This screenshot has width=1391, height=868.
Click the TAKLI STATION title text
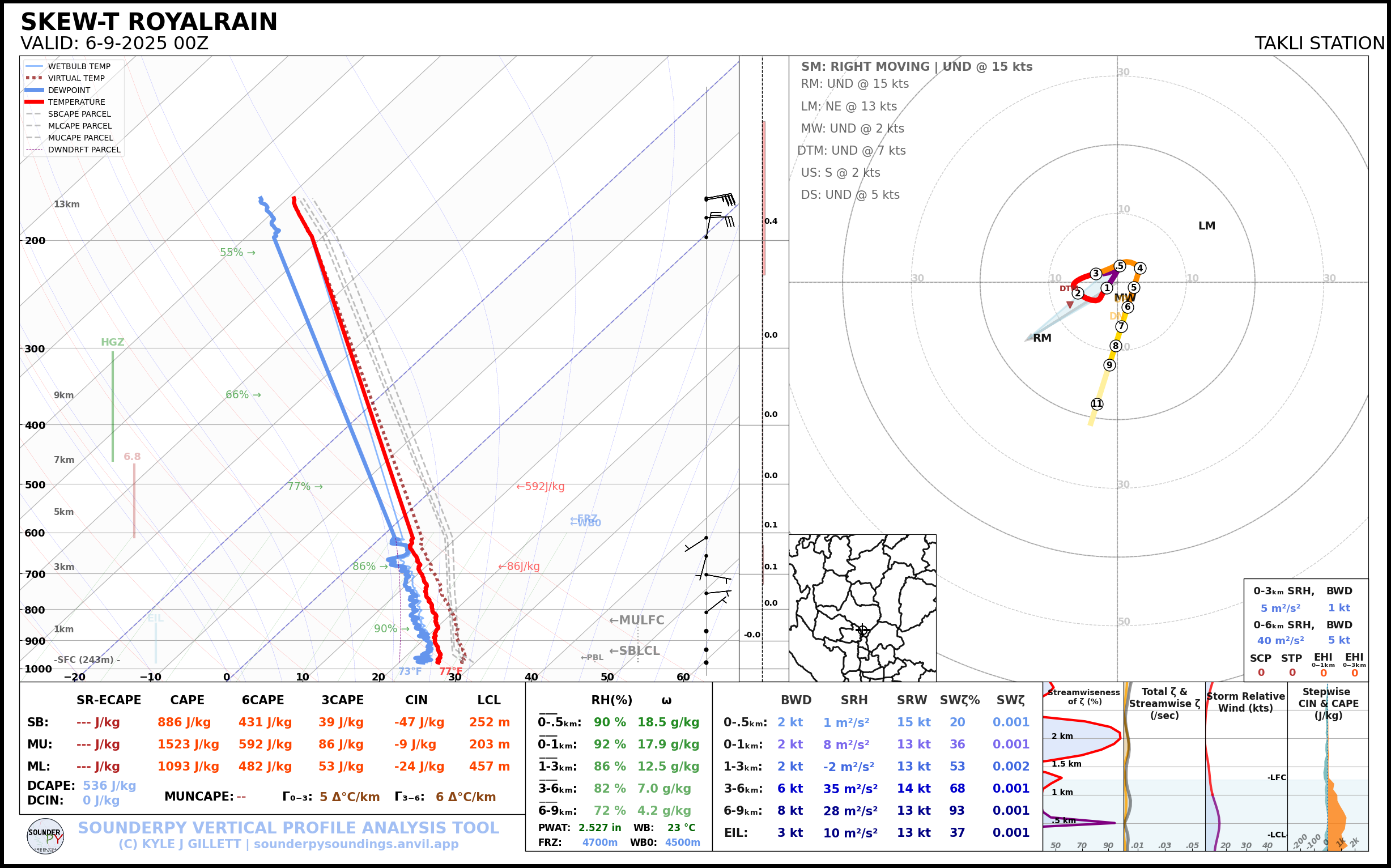tap(1319, 44)
